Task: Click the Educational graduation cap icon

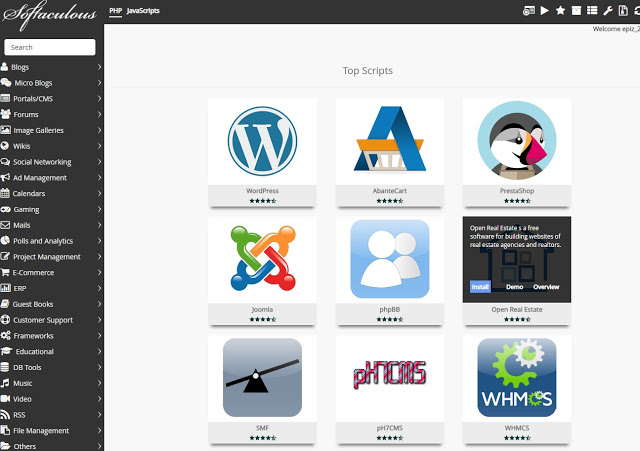Action: tap(6, 351)
